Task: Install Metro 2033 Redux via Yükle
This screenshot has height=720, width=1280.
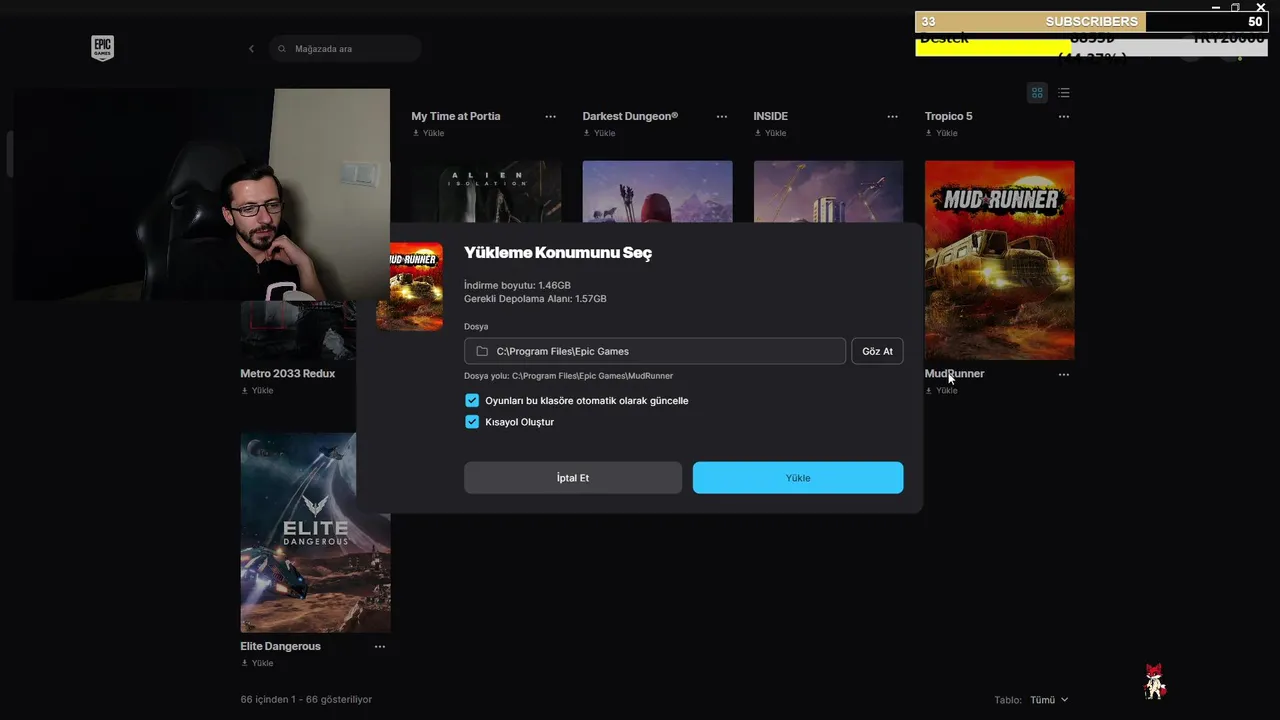Action: click(x=257, y=391)
